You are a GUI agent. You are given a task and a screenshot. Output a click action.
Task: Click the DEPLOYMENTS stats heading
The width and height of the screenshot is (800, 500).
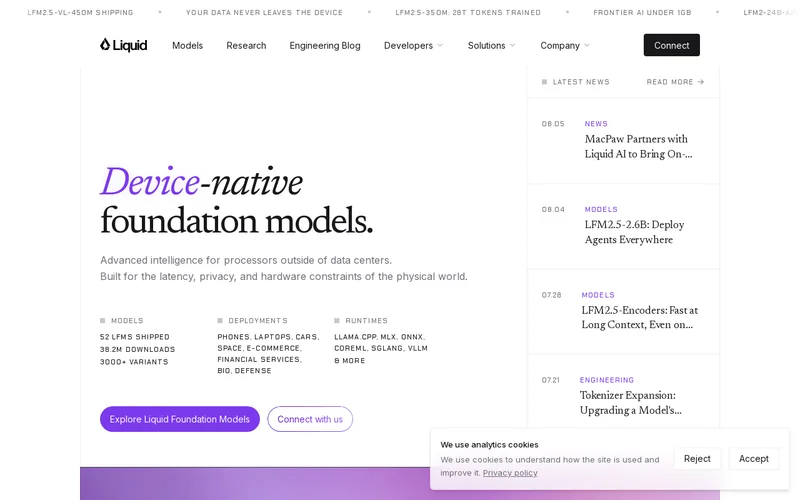click(x=258, y=320)
